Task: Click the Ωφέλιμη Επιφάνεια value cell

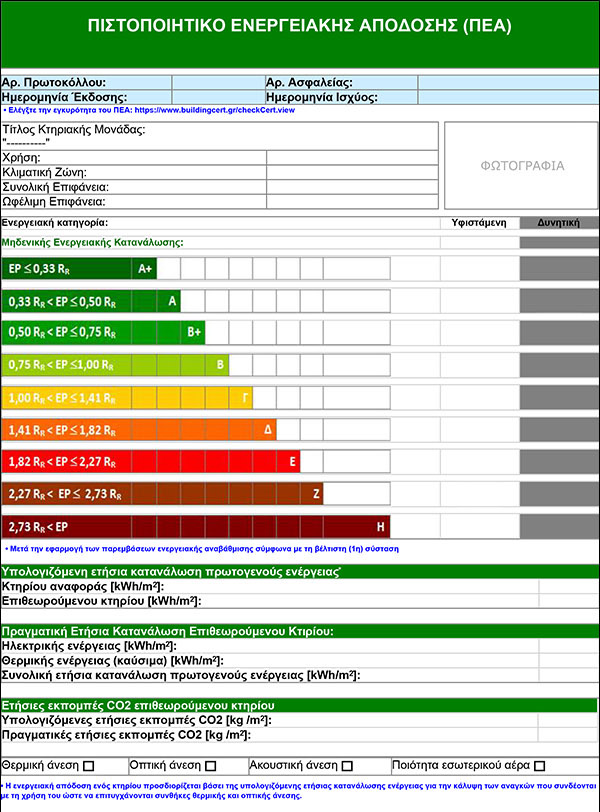Action: click(352, 201)
